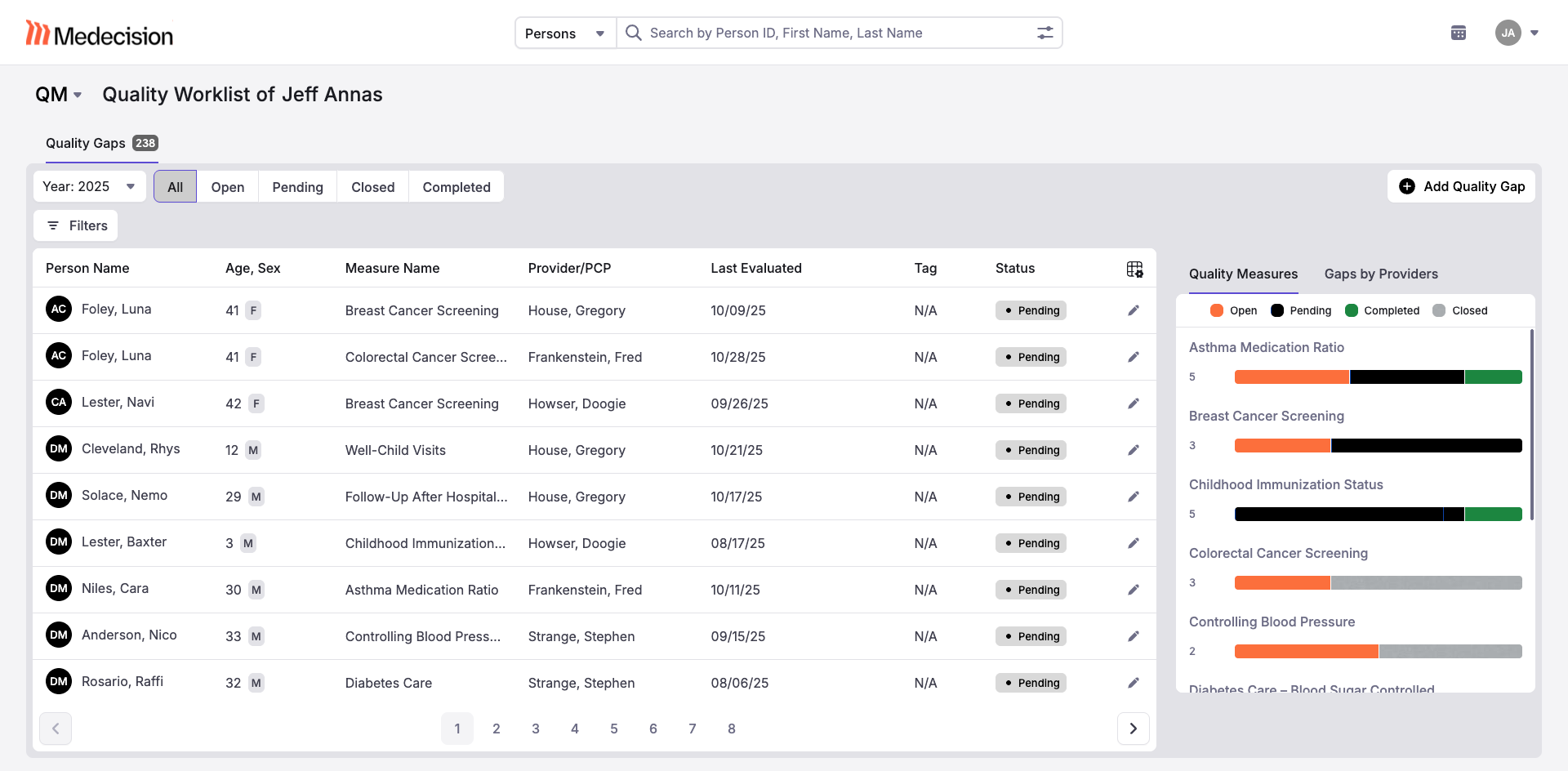Expand the QM module dropdown
Viewport: 1568px width, 771px height.
click(59, 95)
